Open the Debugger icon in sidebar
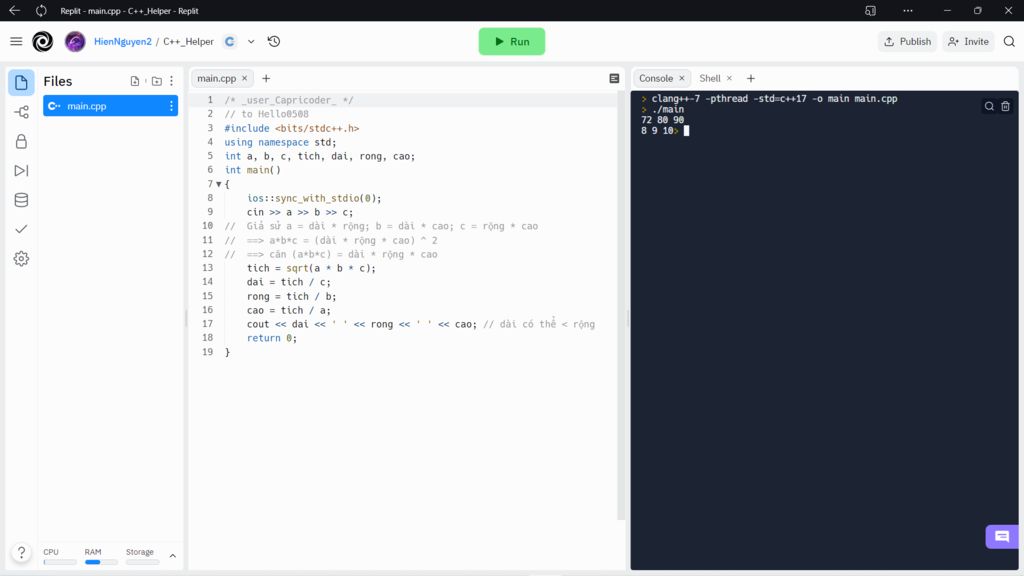The height and width of the screenshot is (576, 1024). [x=21, y=170]
